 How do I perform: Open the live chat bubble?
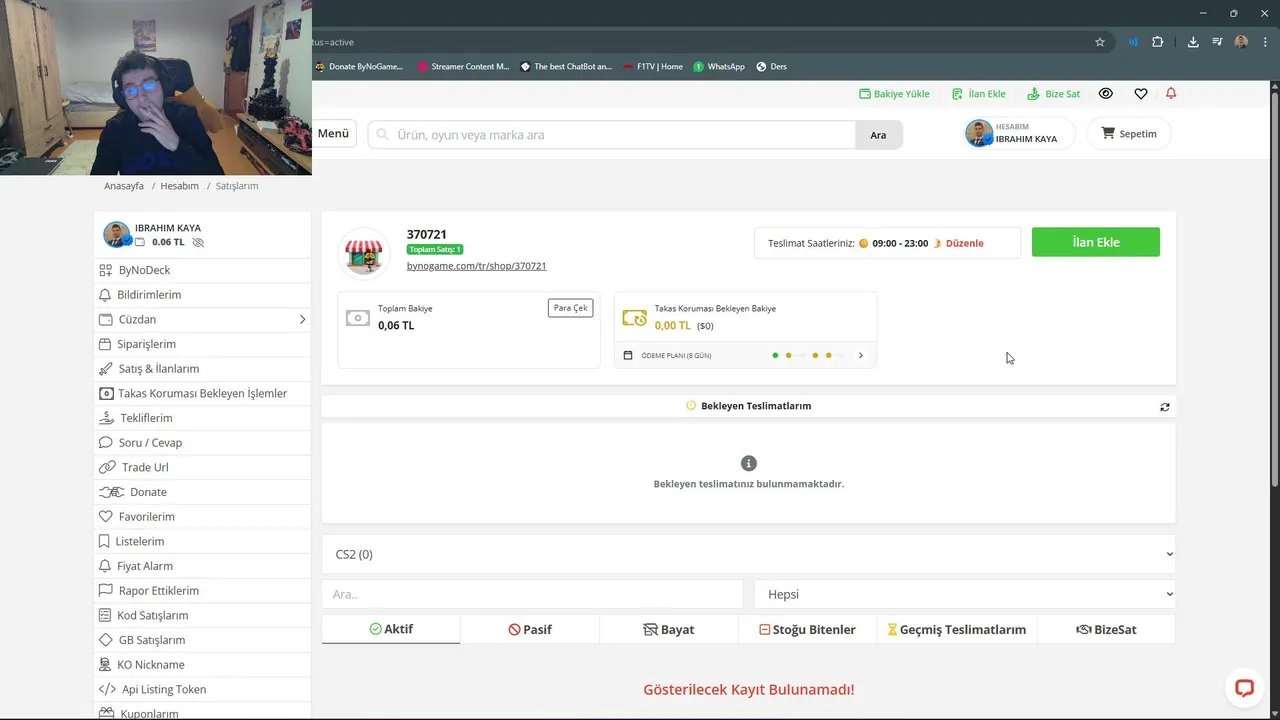(1244, 688)
